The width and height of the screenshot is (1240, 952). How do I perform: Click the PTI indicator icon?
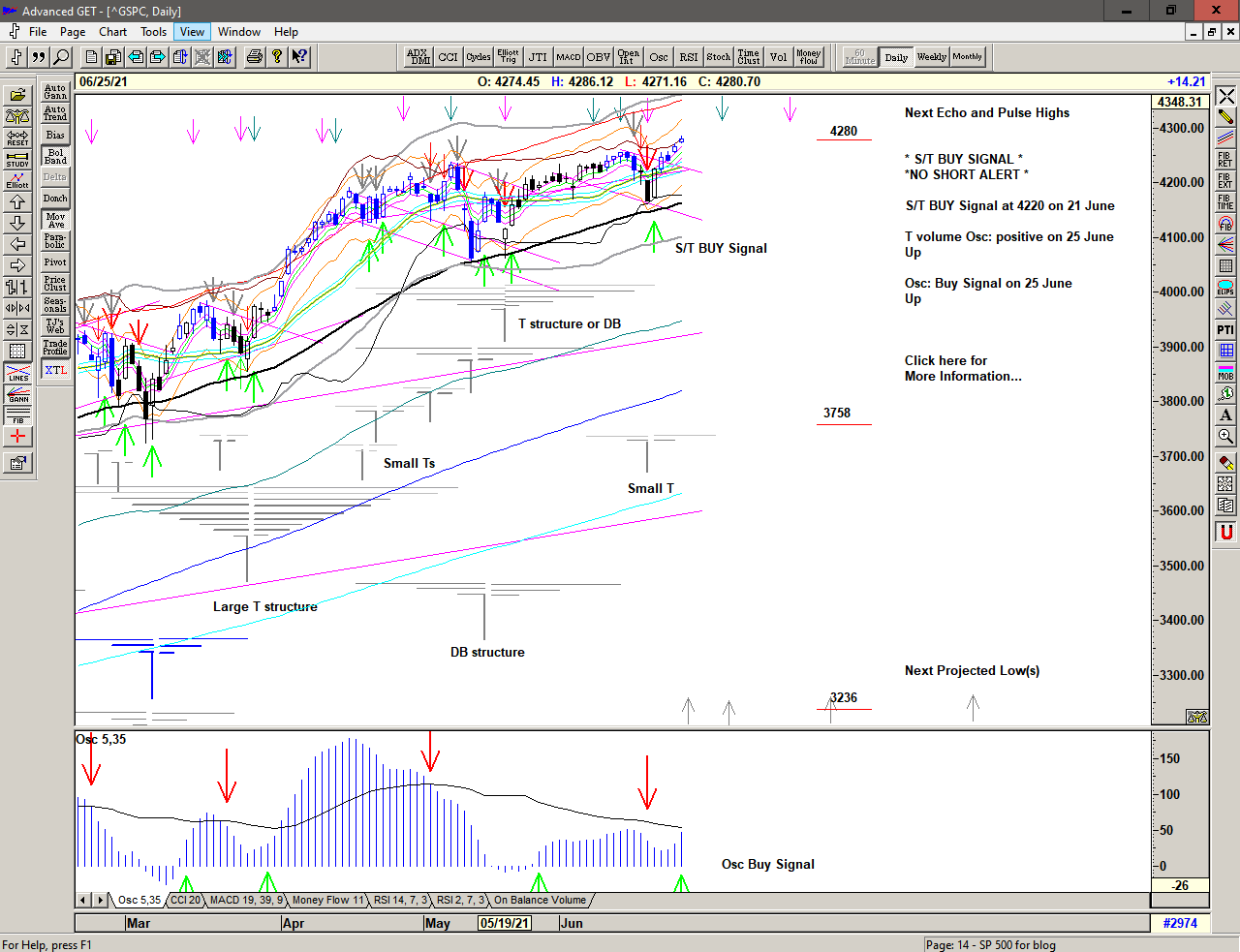point(1225,330)
